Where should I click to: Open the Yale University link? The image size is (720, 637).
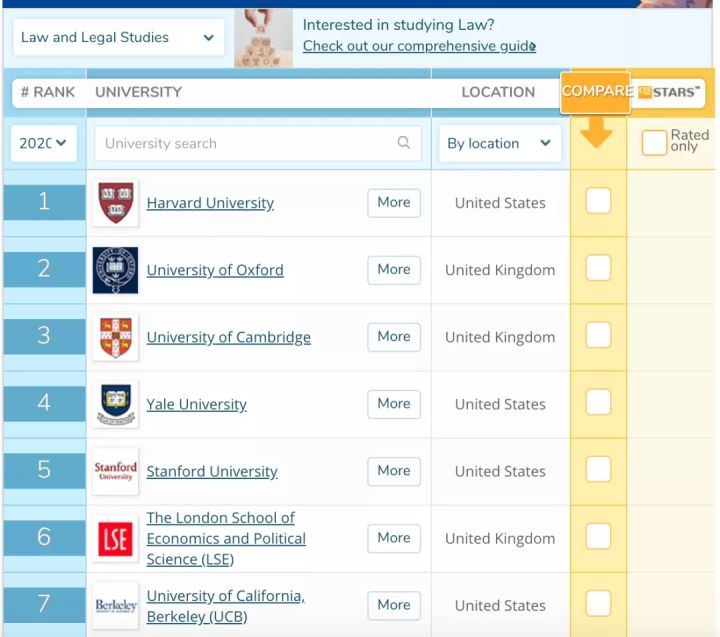coord(197,404)
